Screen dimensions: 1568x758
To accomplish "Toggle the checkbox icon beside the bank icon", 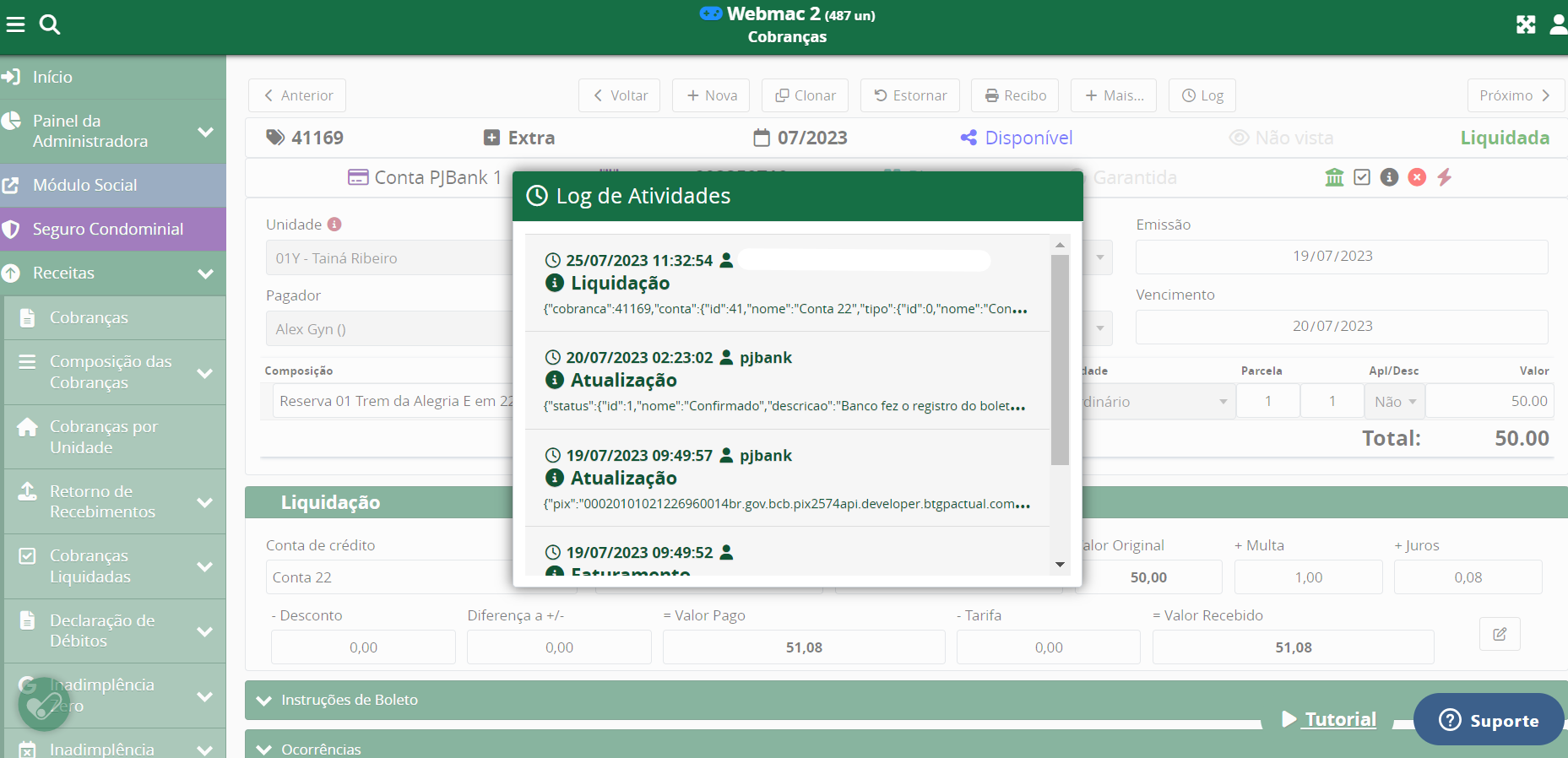I will click(1361, 177).
